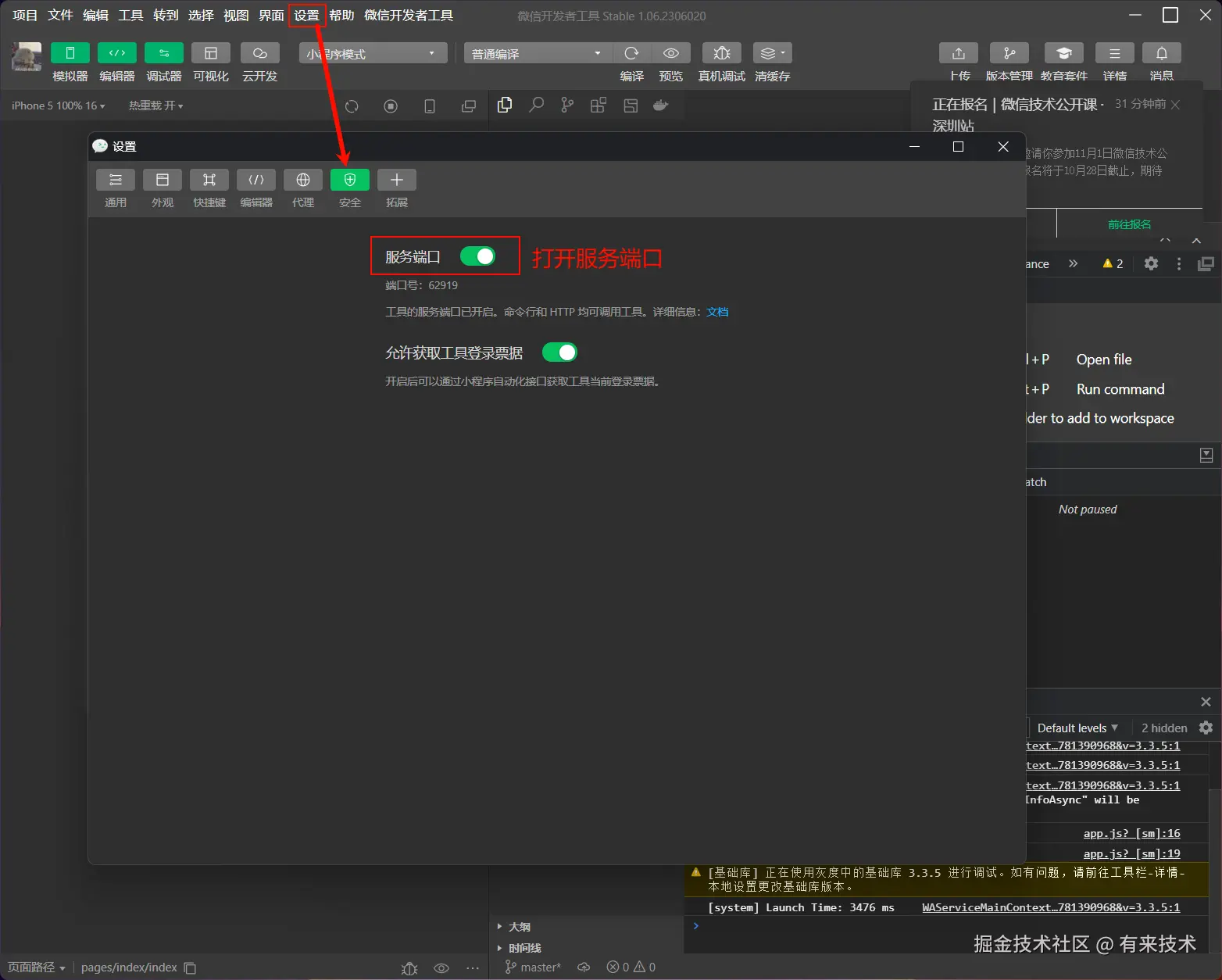Open the 设置 menu in menu bar
The image size is (1222, 980).
point(306,15)
